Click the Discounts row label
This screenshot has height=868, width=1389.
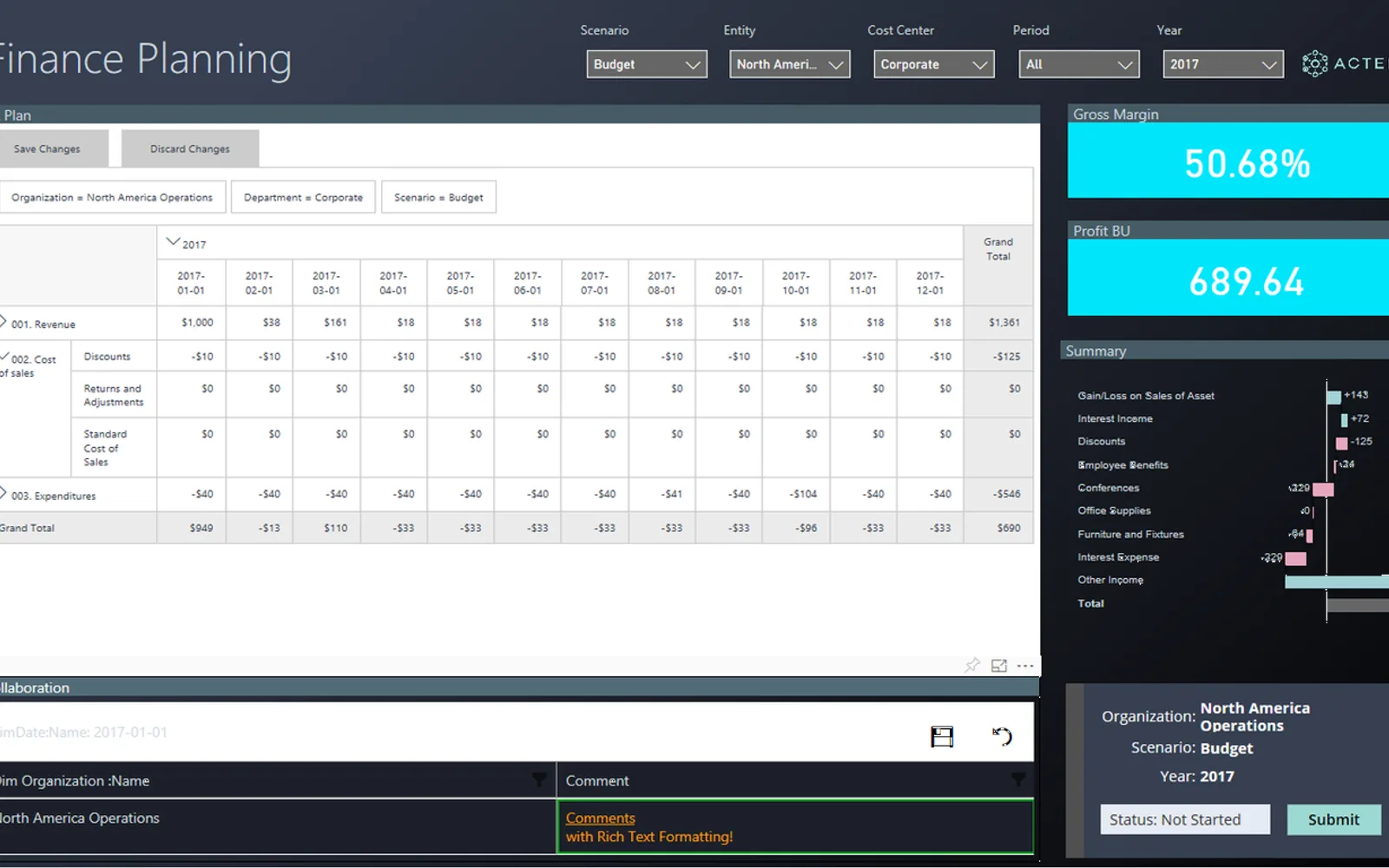107,357
